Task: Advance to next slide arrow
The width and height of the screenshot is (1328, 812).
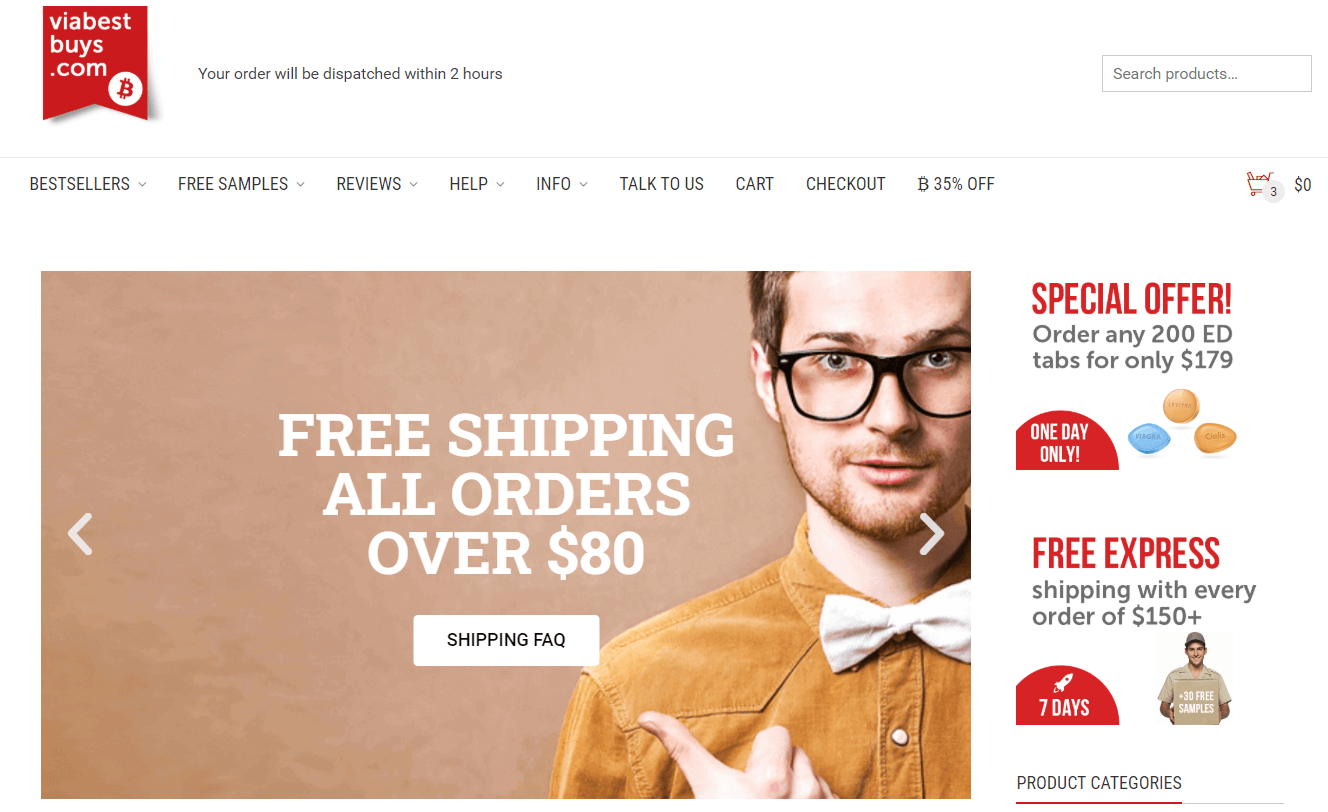Action: (x=931, y=534)
